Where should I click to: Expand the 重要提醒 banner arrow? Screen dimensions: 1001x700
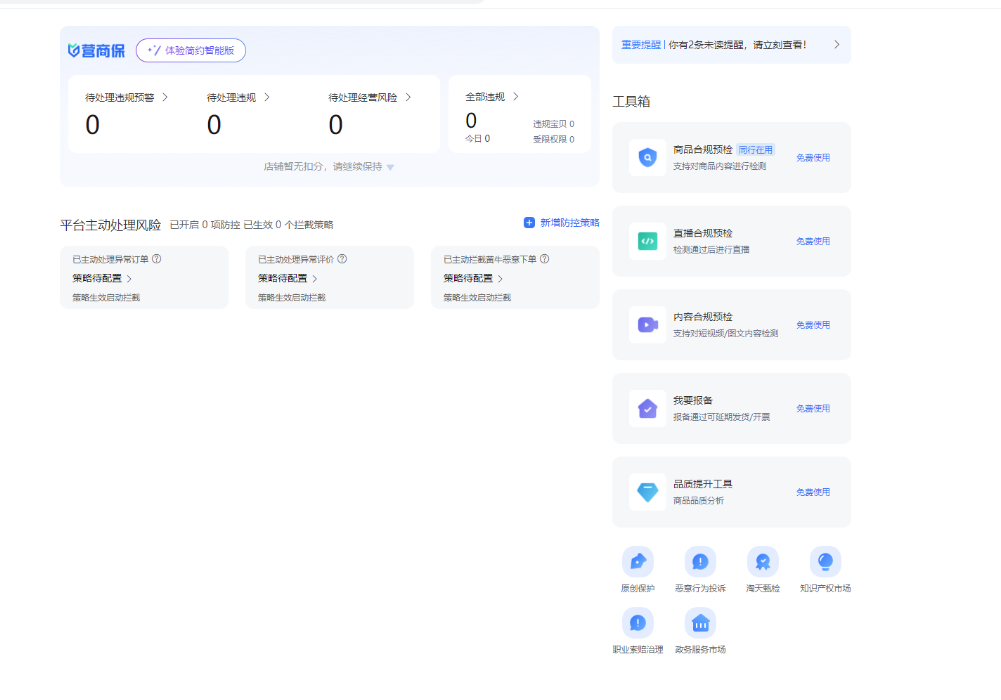click(836, 45)
